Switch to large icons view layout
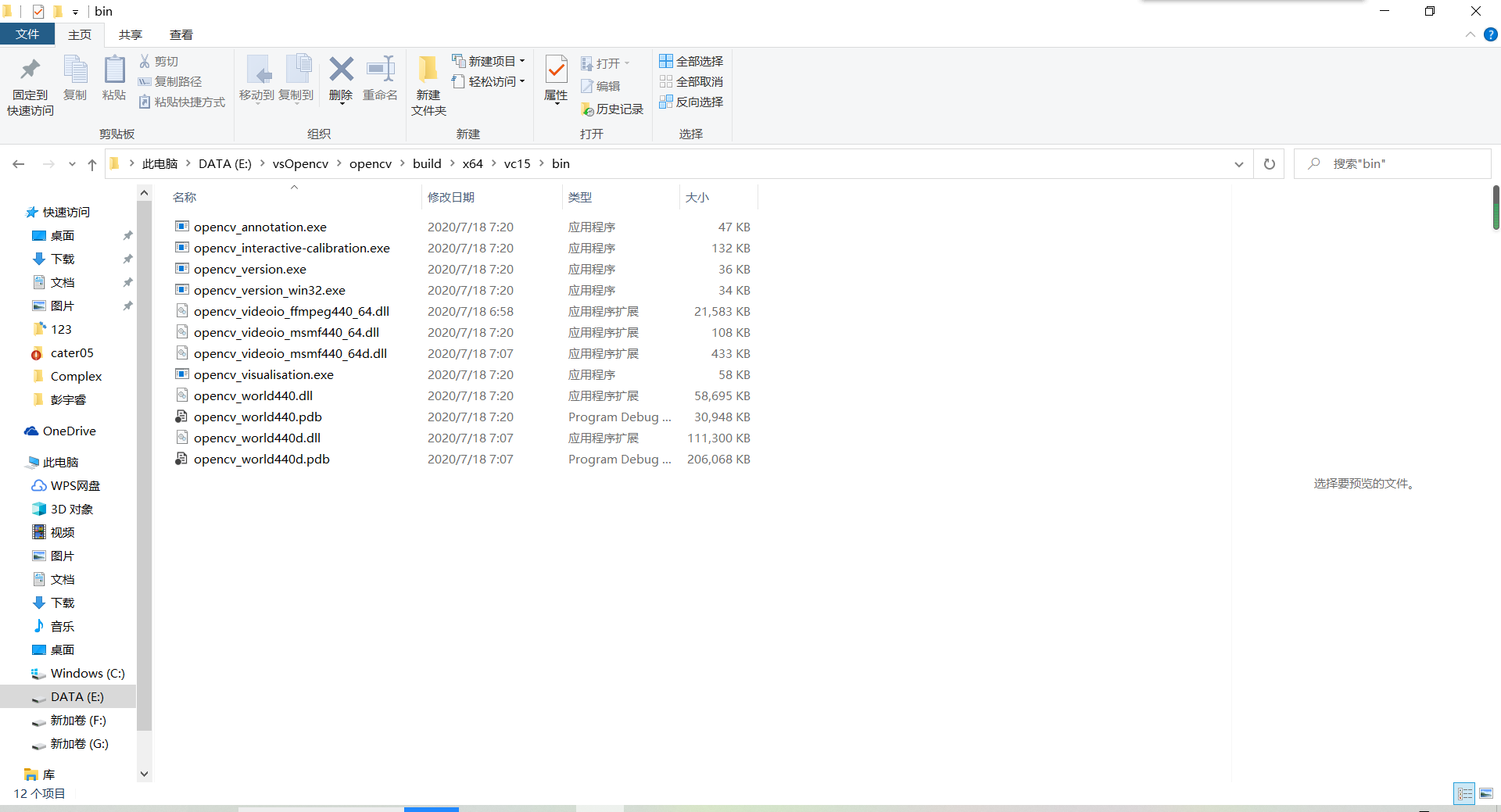 [x=1486, y=793]
